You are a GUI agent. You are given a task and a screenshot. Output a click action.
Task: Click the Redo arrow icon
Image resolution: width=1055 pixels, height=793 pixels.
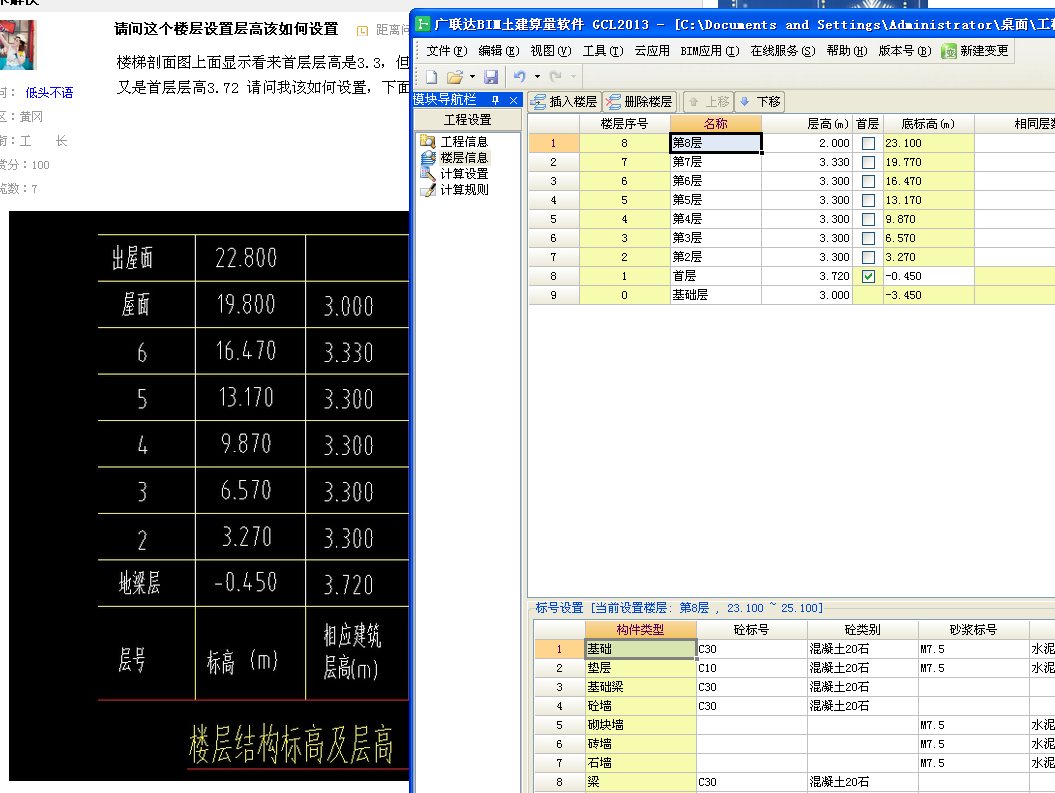(556, 77)
